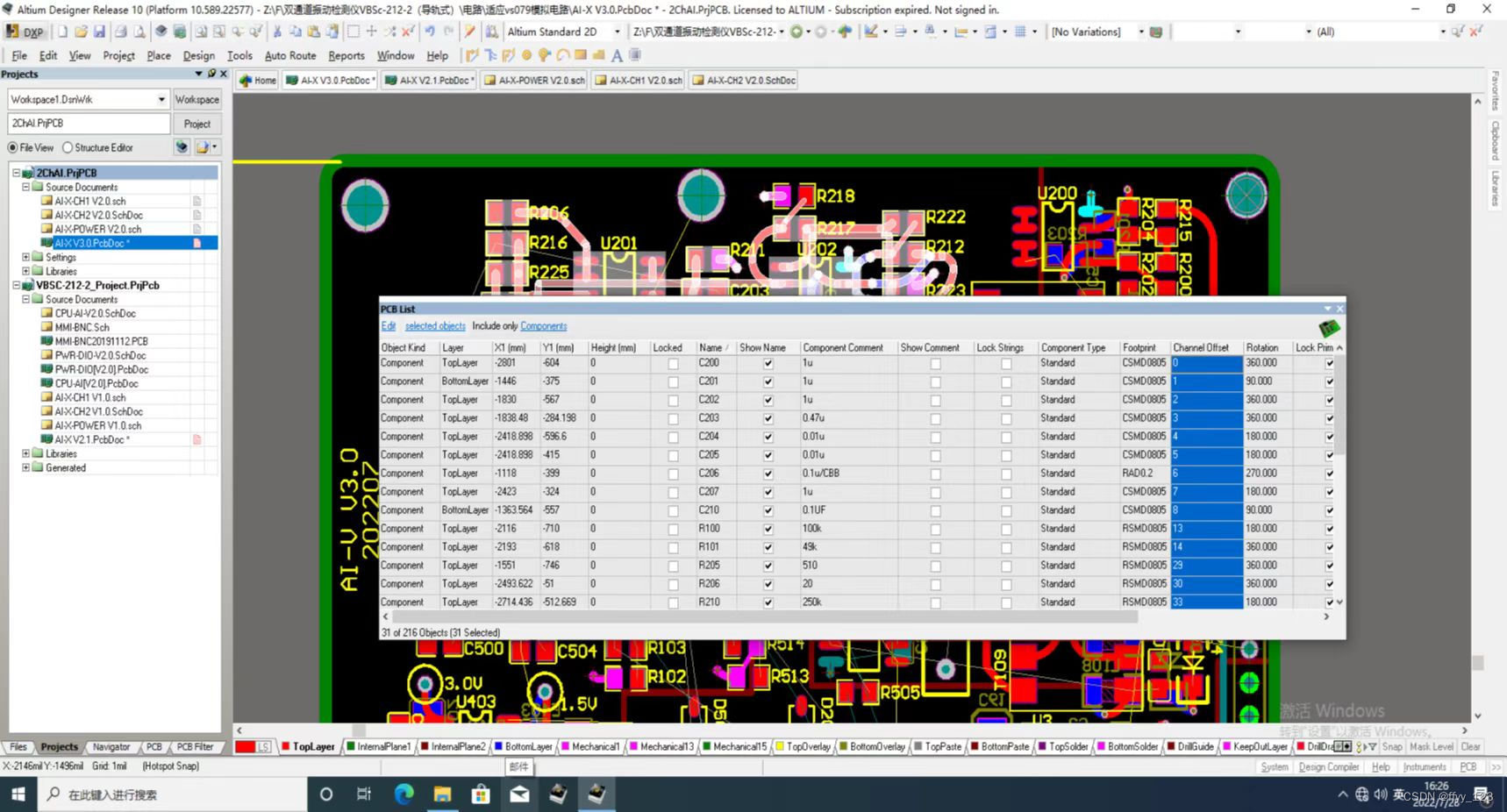Open the Workspace1.DsnWrk dropdown

(161, 99)
